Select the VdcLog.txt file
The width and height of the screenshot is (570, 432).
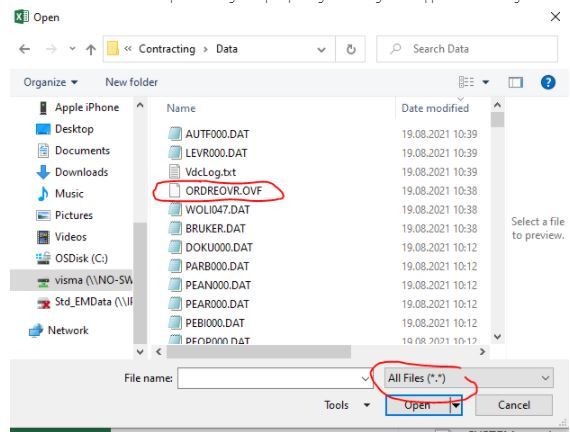(210, 172)
